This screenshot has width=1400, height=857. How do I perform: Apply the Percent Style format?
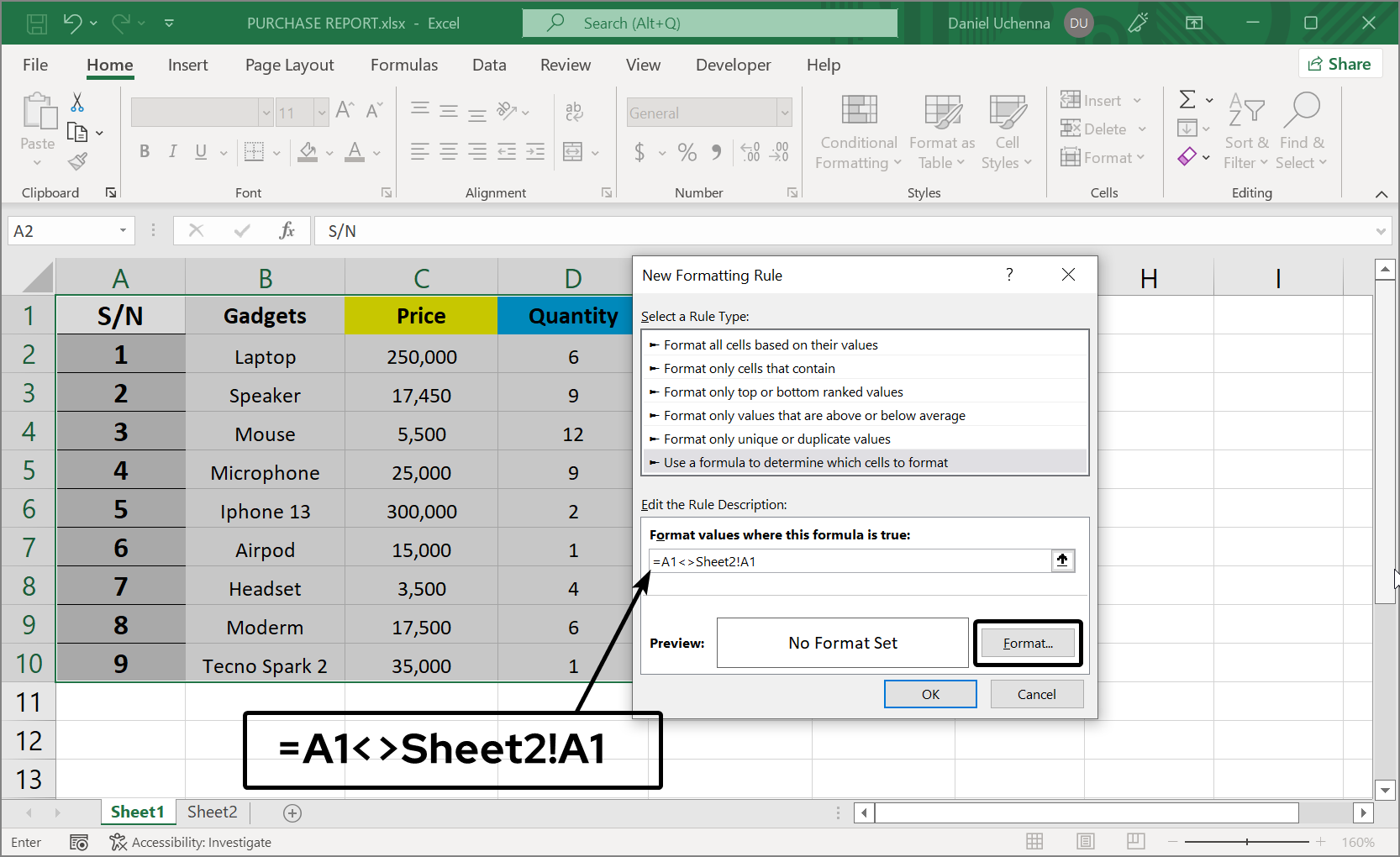pyautogui.click(x=687, y=152)
